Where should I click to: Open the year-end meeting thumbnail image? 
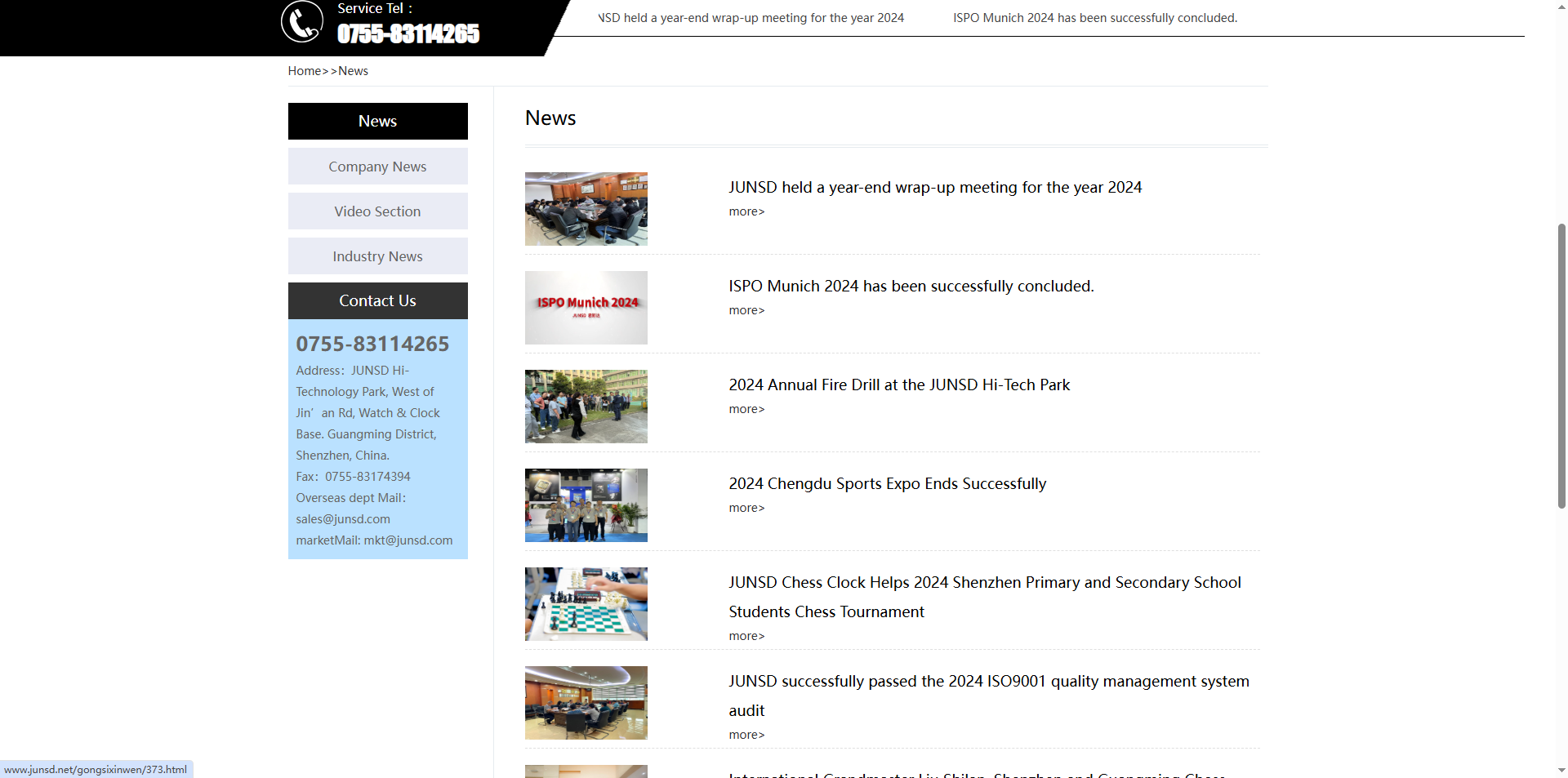coord(586,209)
